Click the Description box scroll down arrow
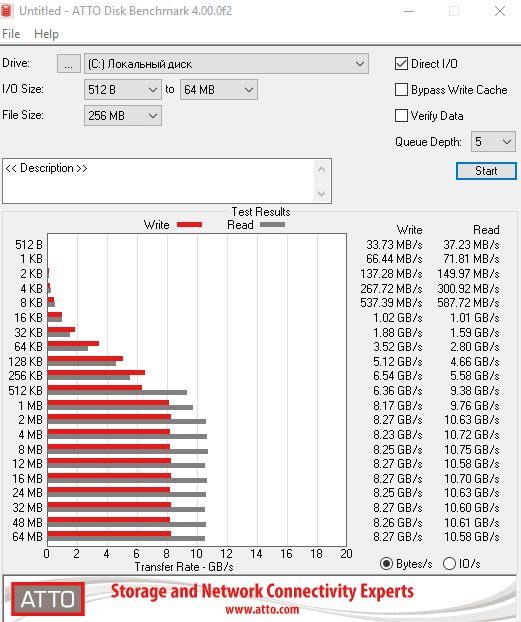The width and height of the screenshot is (521, 622). coord(321,194)
